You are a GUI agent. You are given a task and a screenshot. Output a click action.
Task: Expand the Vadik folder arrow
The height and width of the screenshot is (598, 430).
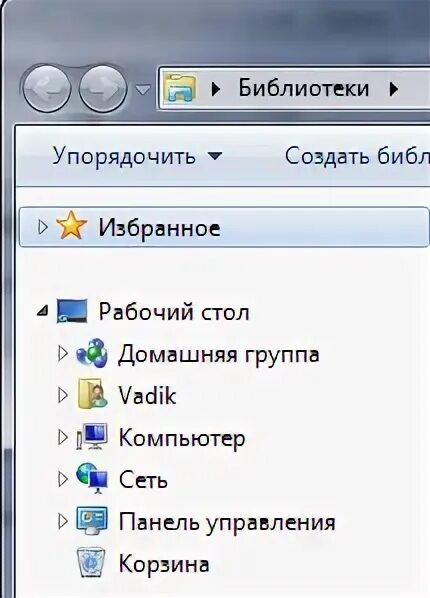coord(63,395)
